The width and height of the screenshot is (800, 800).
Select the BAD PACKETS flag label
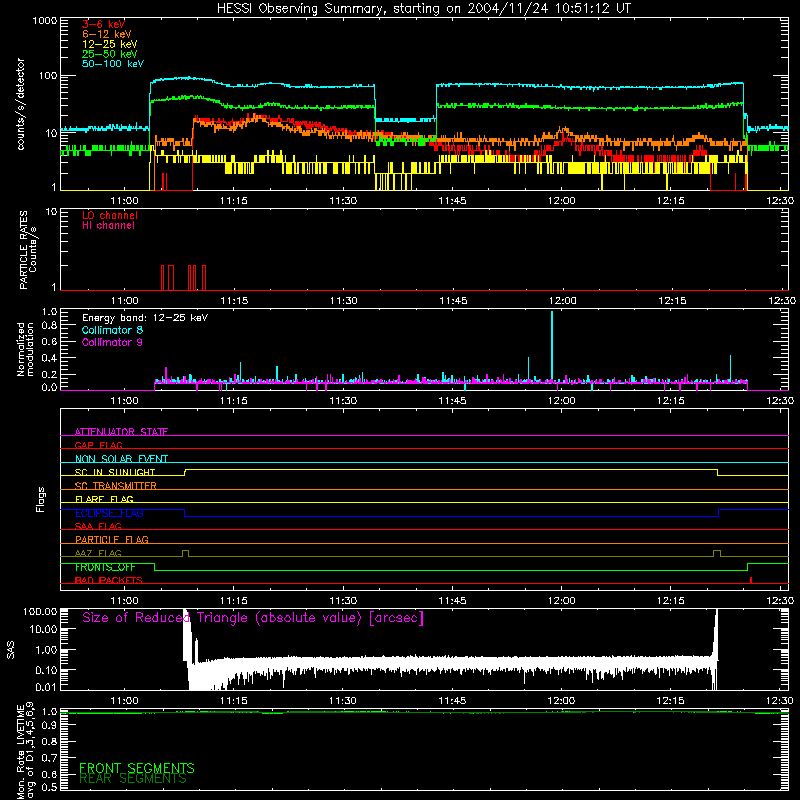tap(108, 580)
